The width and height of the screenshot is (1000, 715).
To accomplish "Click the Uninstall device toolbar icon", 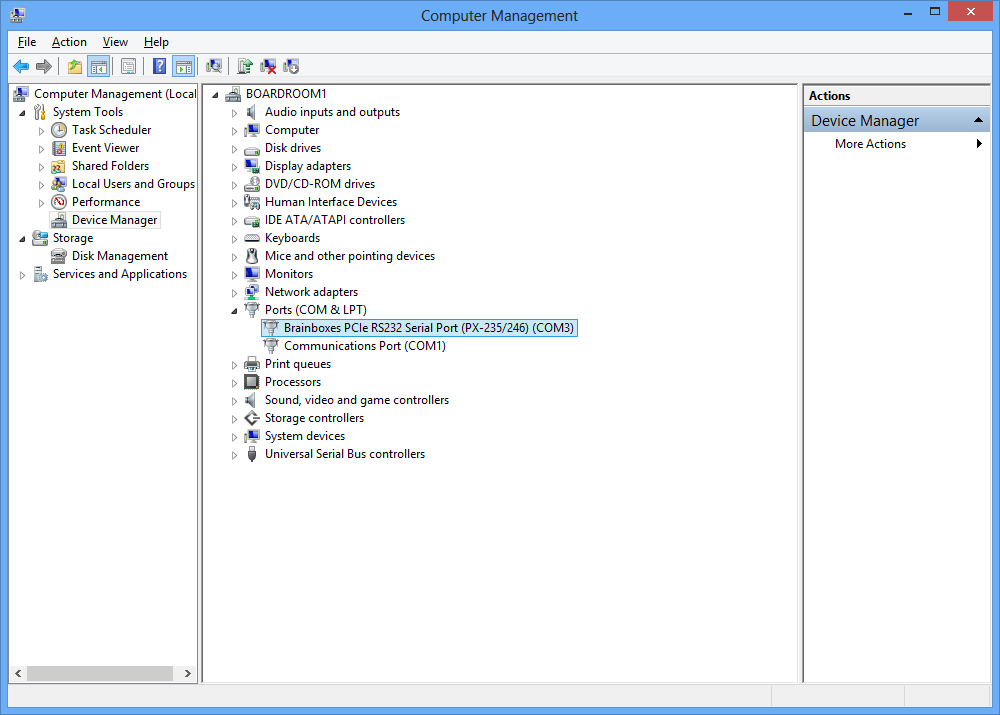I will coord(268,66).
